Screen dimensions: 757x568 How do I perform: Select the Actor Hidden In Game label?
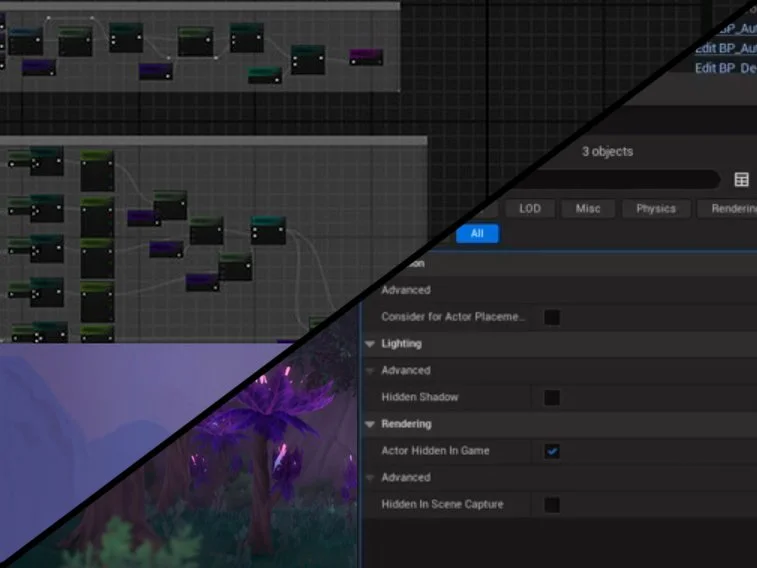(x=435, y=451)
